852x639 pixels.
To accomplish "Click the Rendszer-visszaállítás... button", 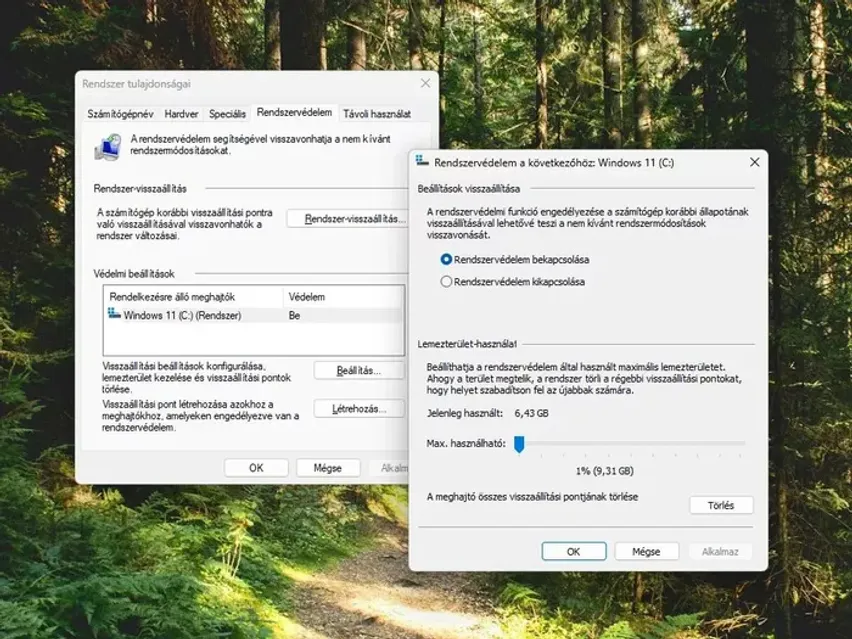I will 348,219.
